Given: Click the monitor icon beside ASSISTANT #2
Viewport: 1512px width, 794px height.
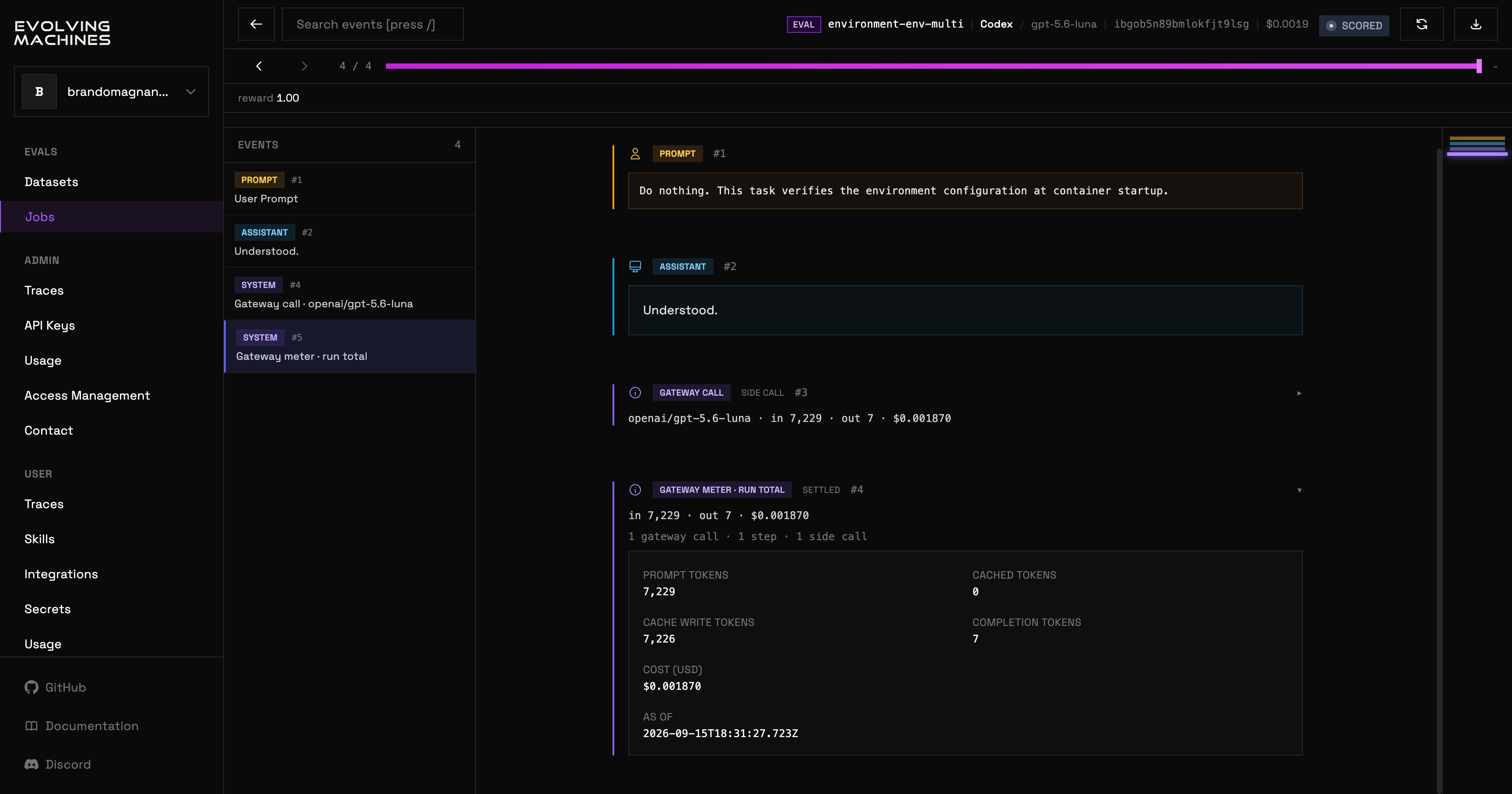Looking at the screenshot, I should (x=635, y=267).
